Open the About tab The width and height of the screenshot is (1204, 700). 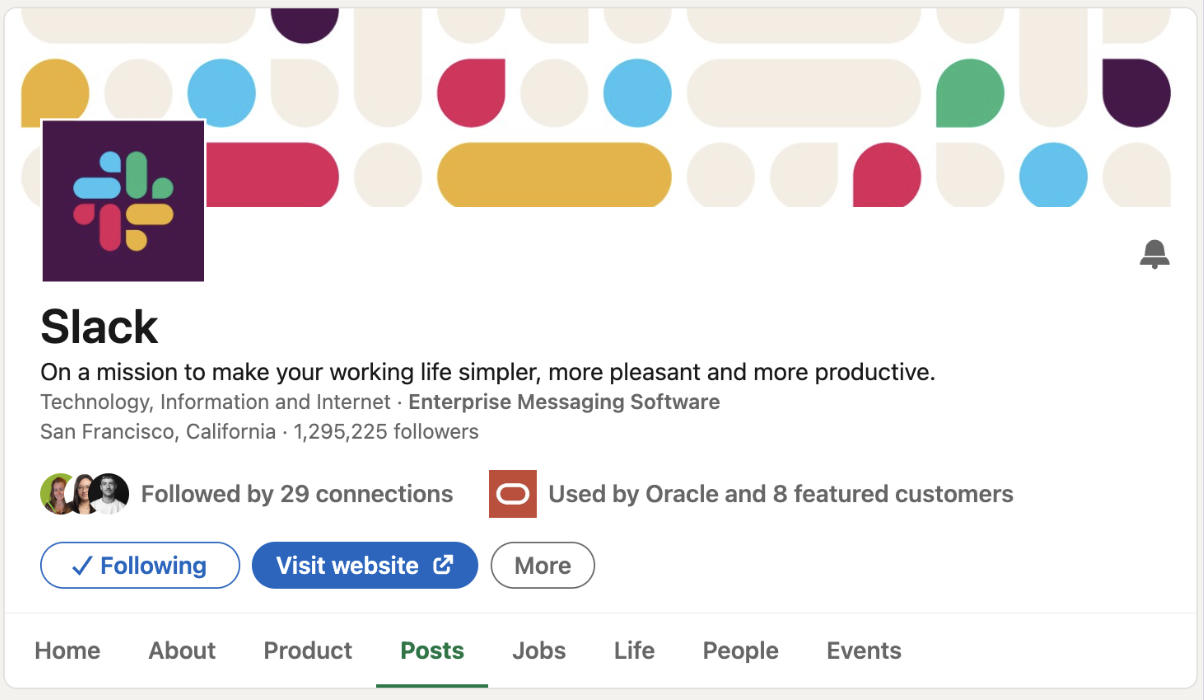[x=182, y=651]
